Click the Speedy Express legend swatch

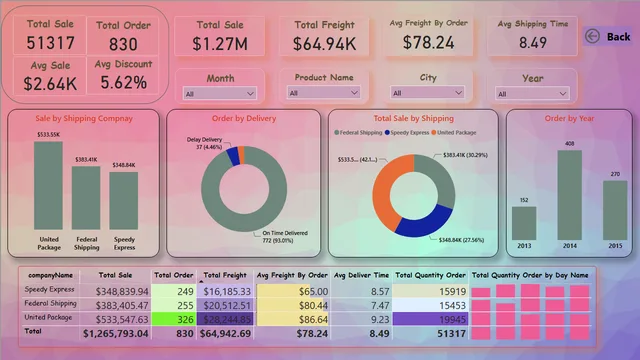[x=387, y=133]
